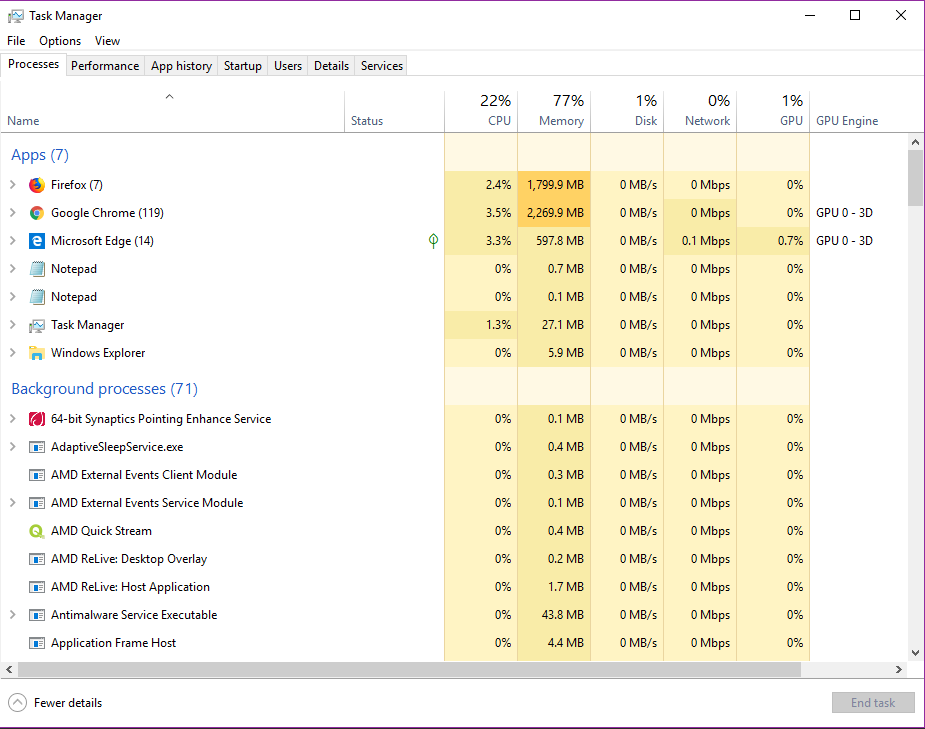Click the Firefox icon in Apps list
Viewport: 925px width, 729px height.
click(37, 185)
